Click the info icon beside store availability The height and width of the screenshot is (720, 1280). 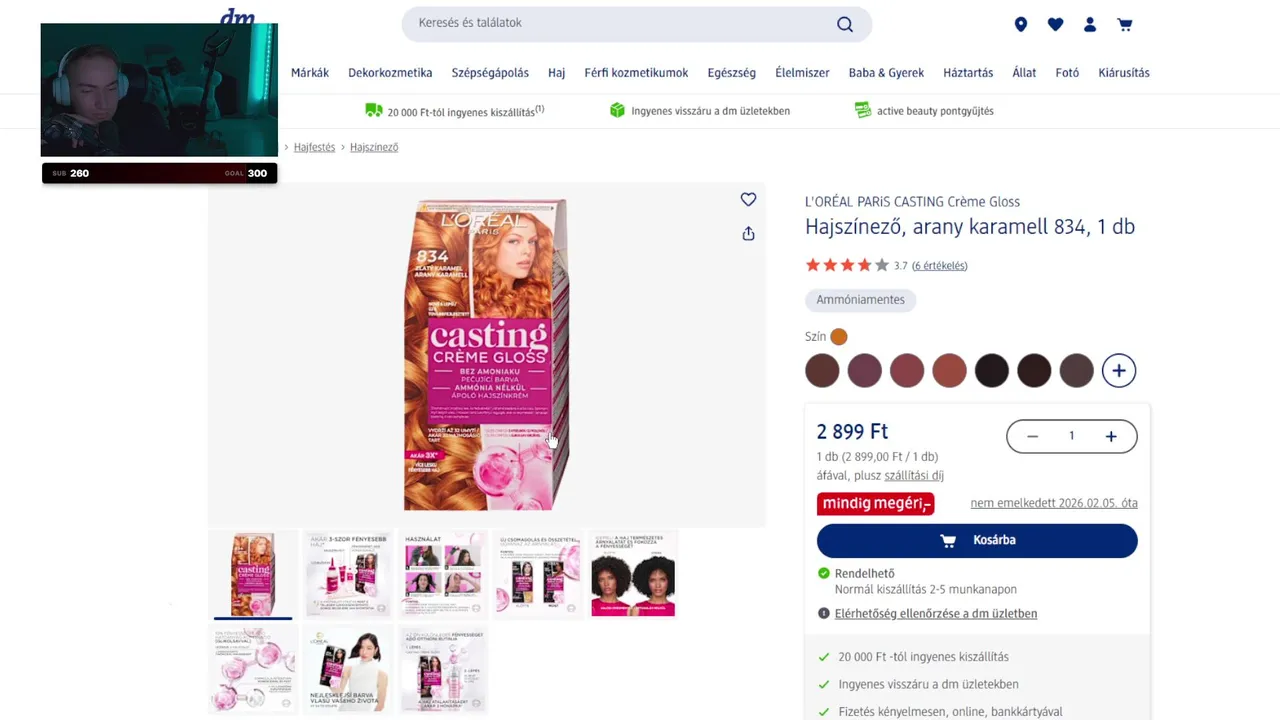(x=824, y=614)
